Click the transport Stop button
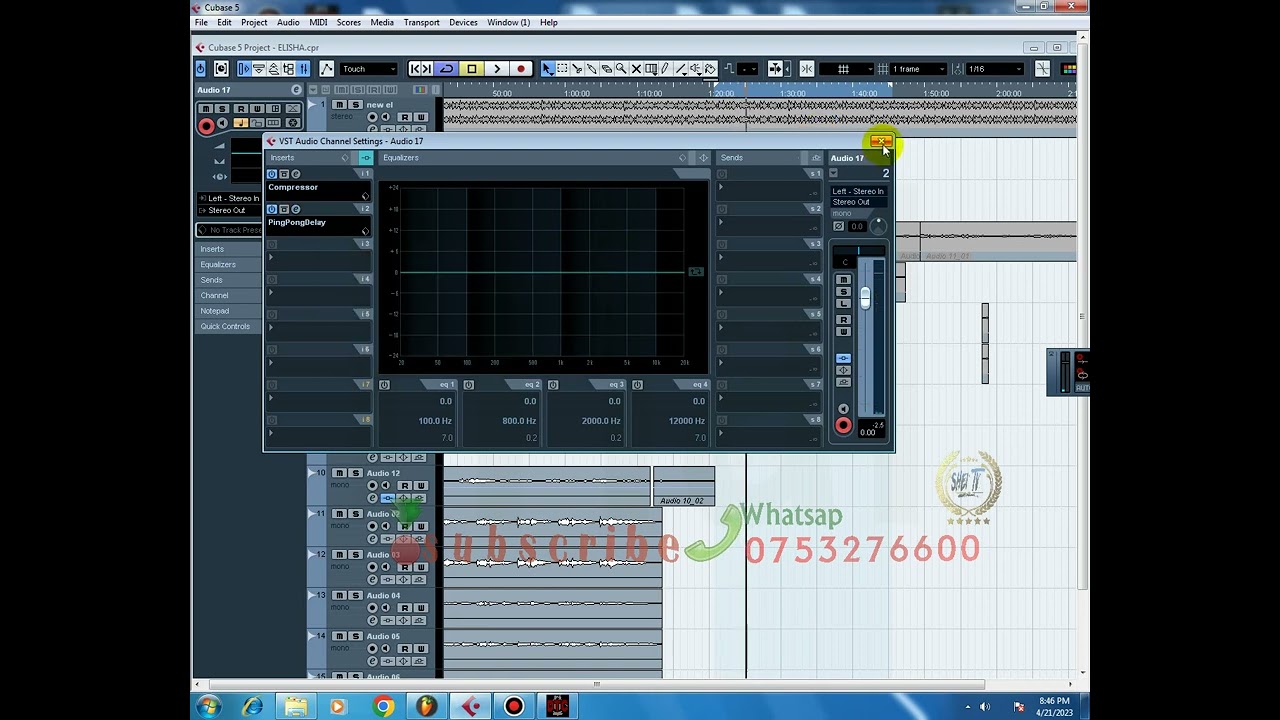This screenshot has height=720, width=1280. click(471, 69)
